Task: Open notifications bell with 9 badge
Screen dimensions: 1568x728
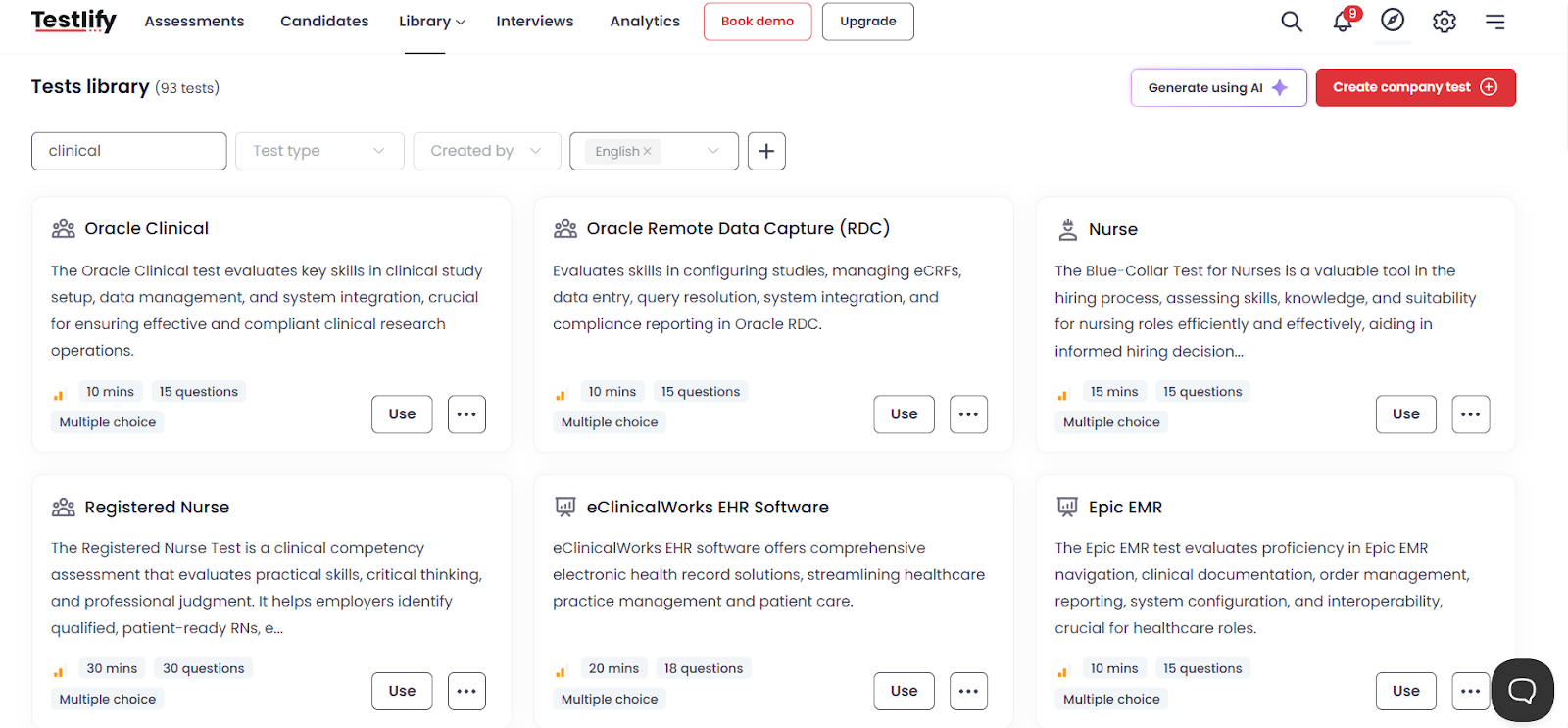Action: click(x=1344, y=21)
